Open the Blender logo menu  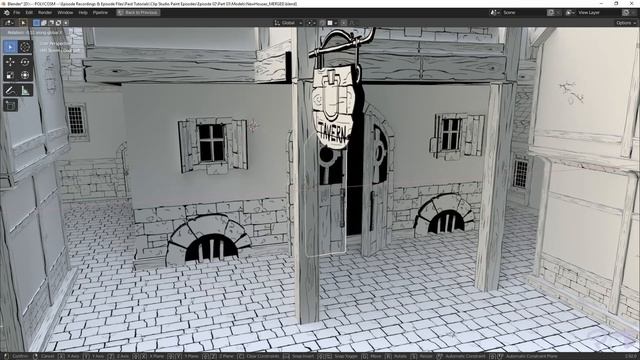[6, 13]
